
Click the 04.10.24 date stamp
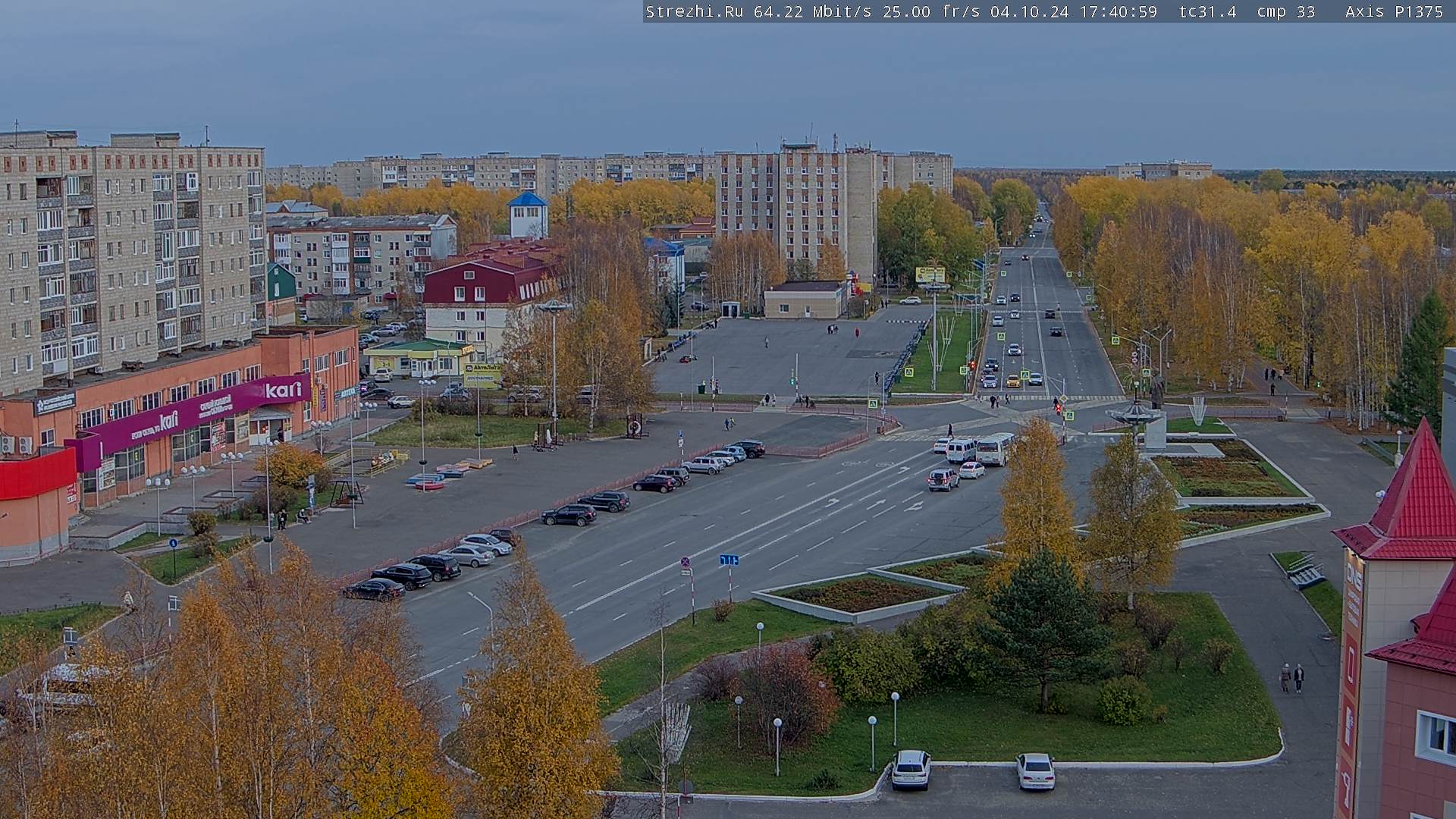click(1029, 11)
